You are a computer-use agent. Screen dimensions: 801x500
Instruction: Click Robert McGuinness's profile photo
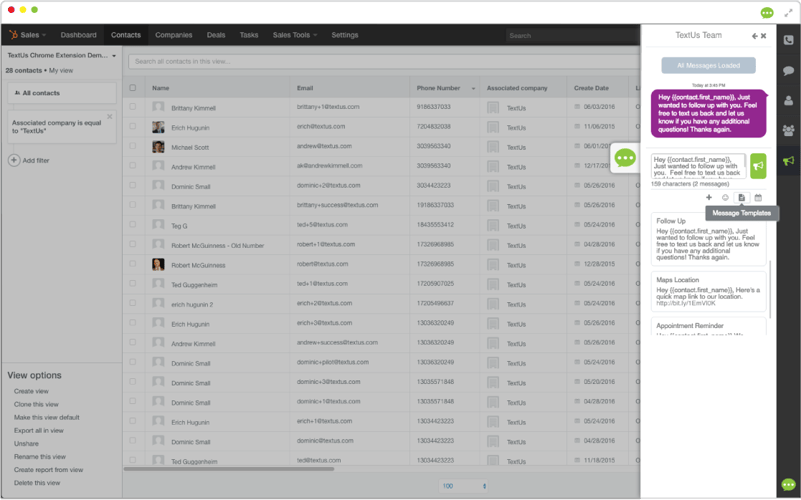158,264
